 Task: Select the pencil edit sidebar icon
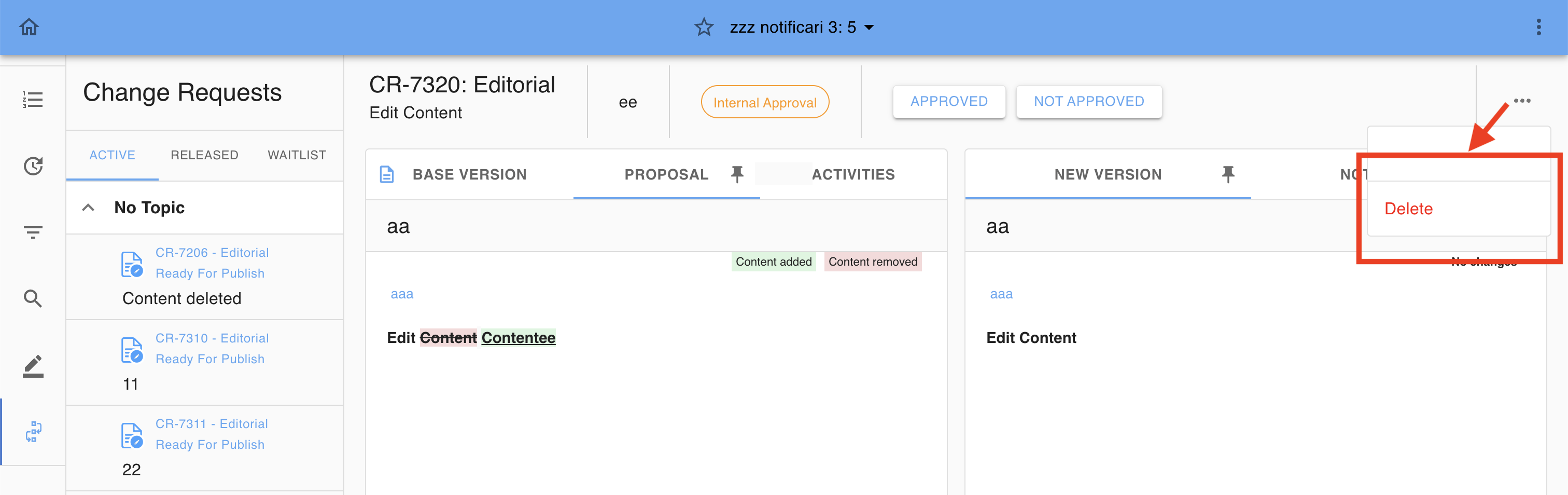pyautogui.click(x=33, y=366)
